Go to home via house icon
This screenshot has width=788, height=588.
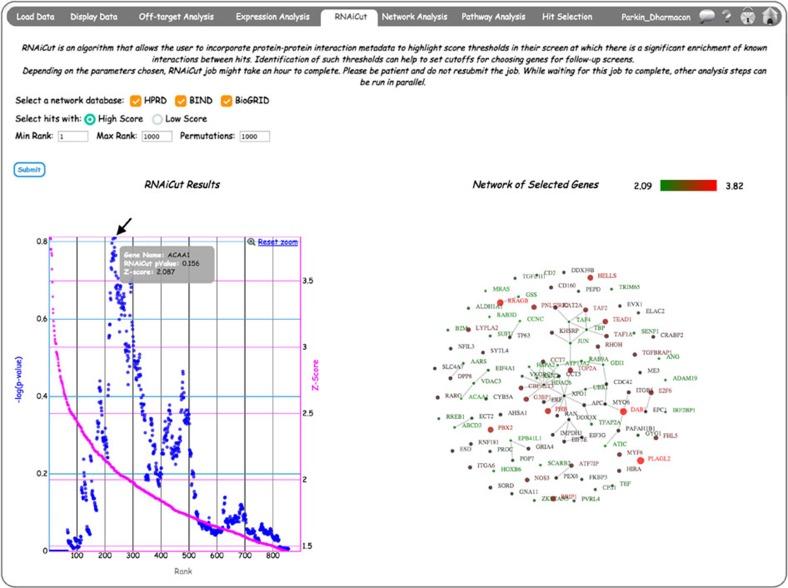pyautogui.click(x=768, y=16)
